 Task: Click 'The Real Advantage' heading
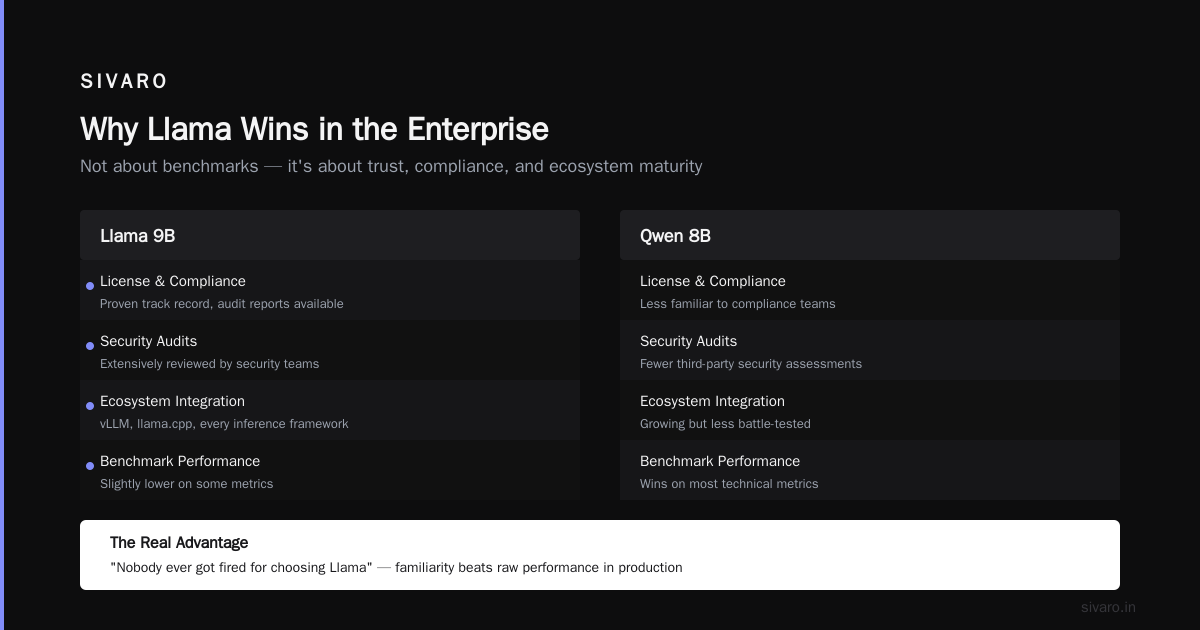[x=179, y=543]
